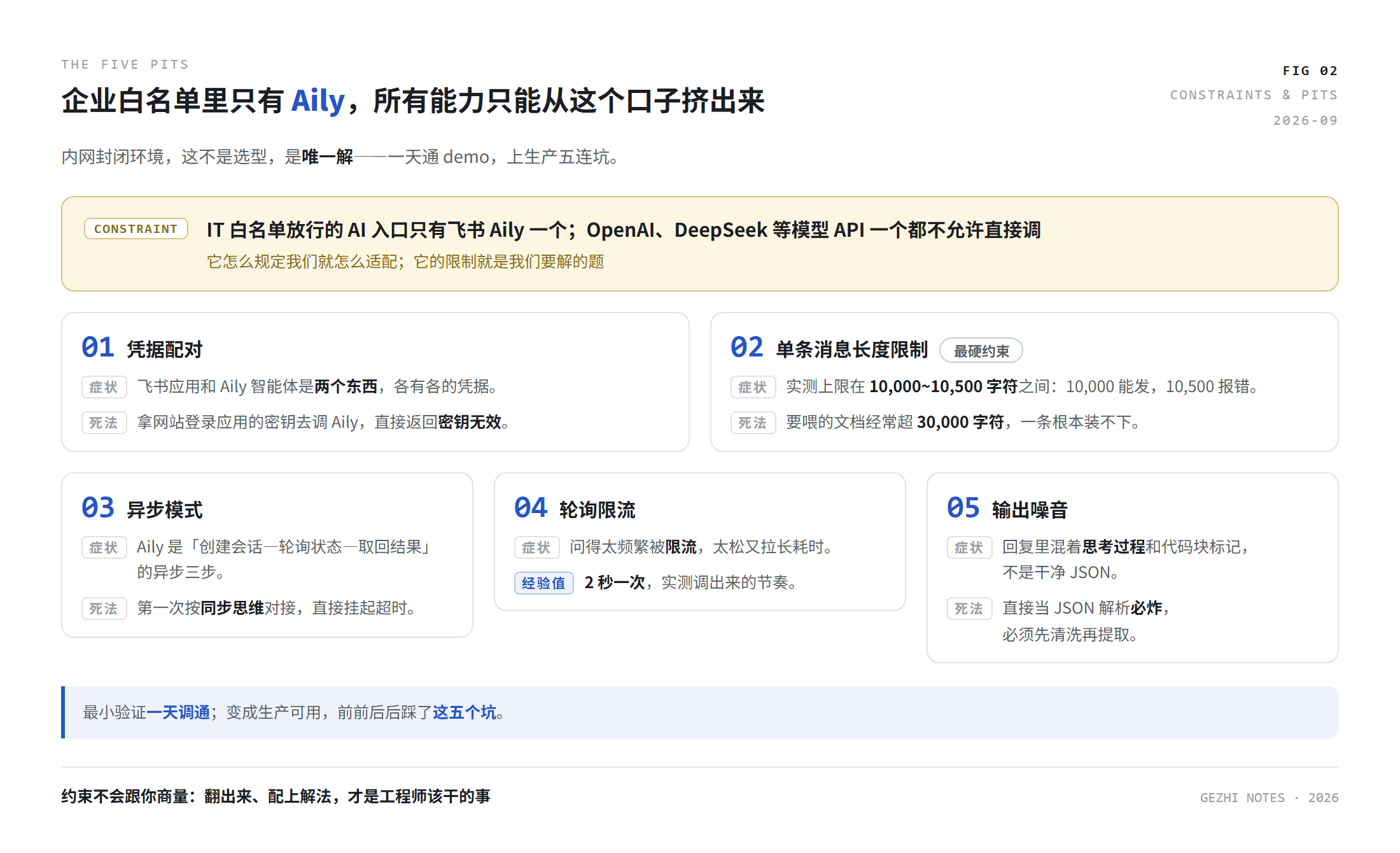The image size is (1400, 853).
Task: Click the 死法 tag in 凭据配对 card
Action: (x=104, y=422)
